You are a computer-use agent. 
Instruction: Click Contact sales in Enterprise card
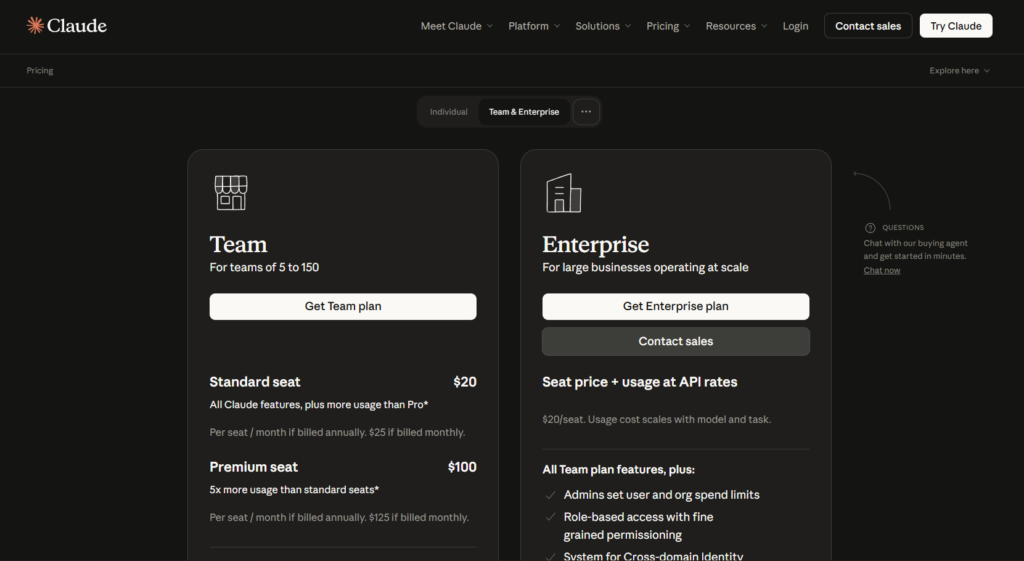pyautogui.click(x=675, y=342)
